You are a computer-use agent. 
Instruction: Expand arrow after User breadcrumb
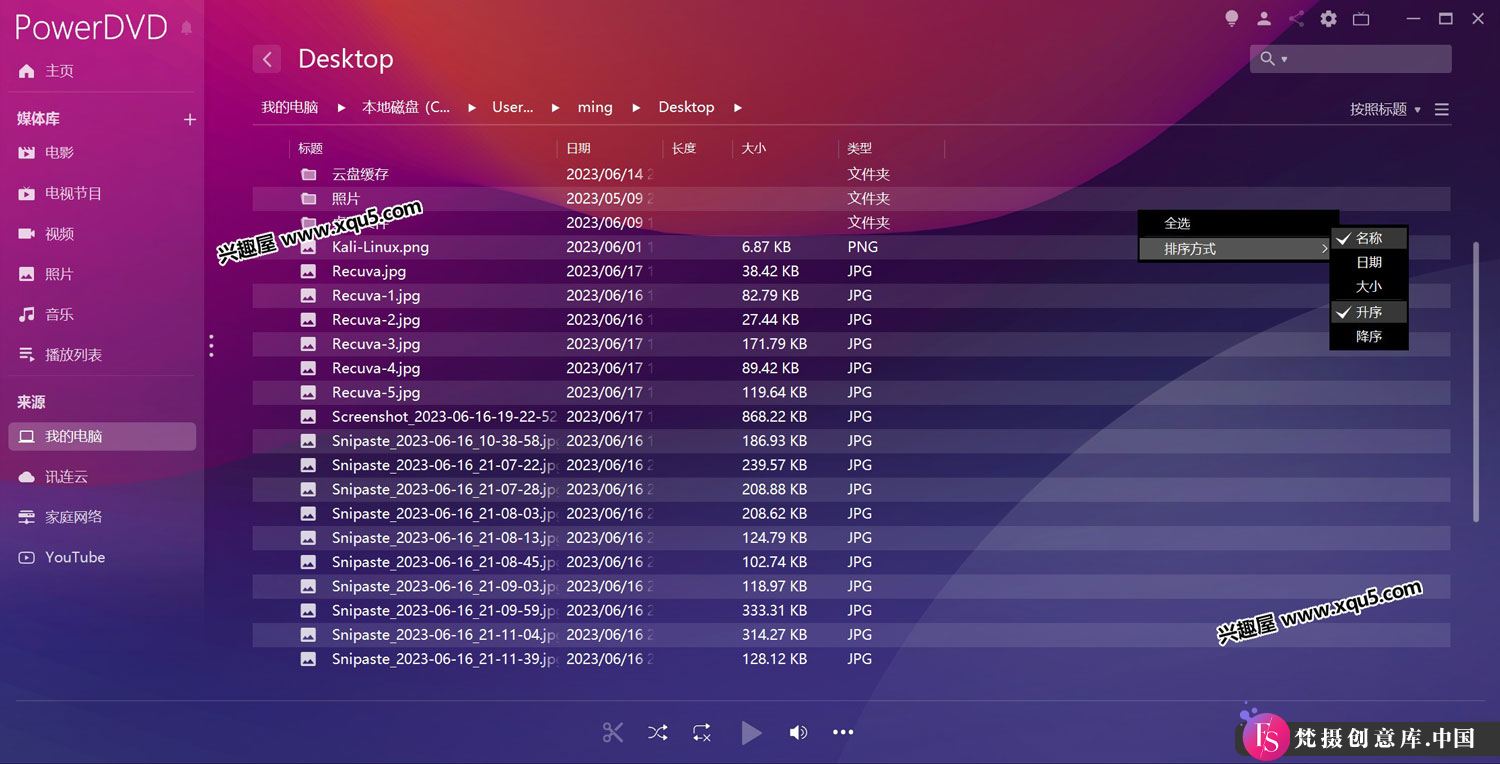(x=556, y=107)
